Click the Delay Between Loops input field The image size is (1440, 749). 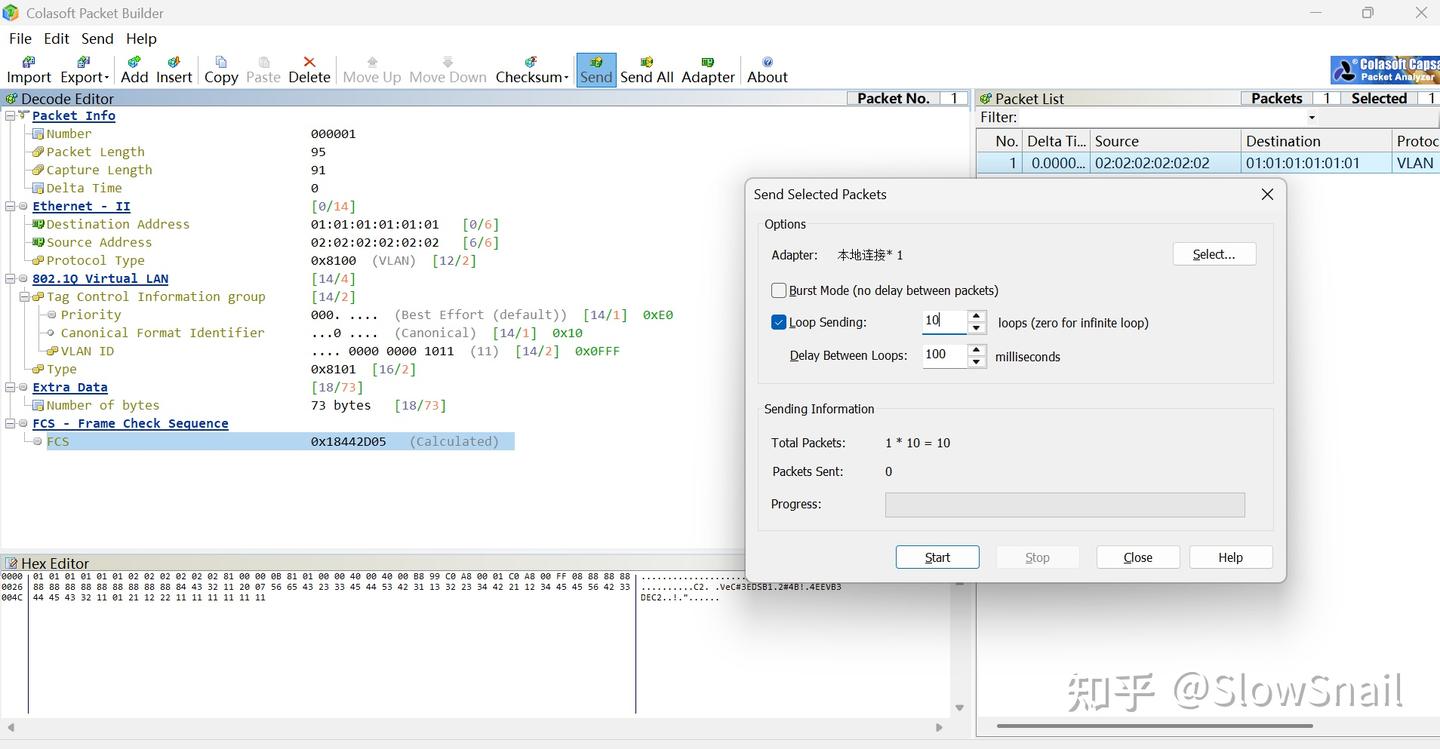point(945,356)
